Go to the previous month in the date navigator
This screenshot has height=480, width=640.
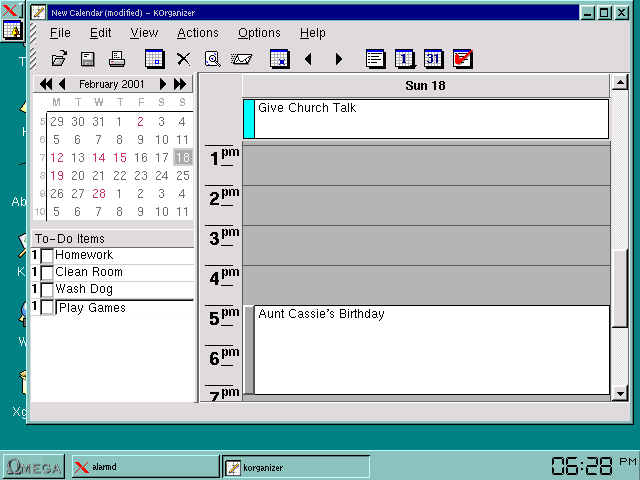pos(62,84)
